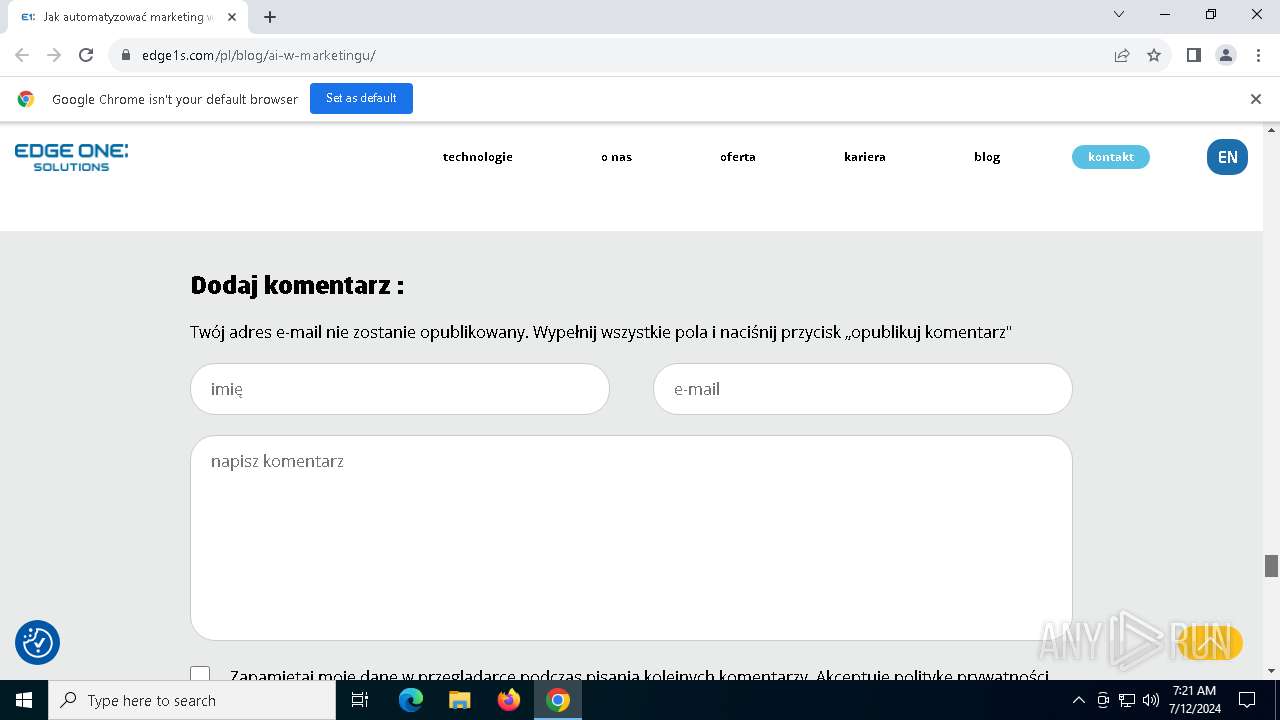
Task: Open the tab search dropdown
Action: (1119, 14)
